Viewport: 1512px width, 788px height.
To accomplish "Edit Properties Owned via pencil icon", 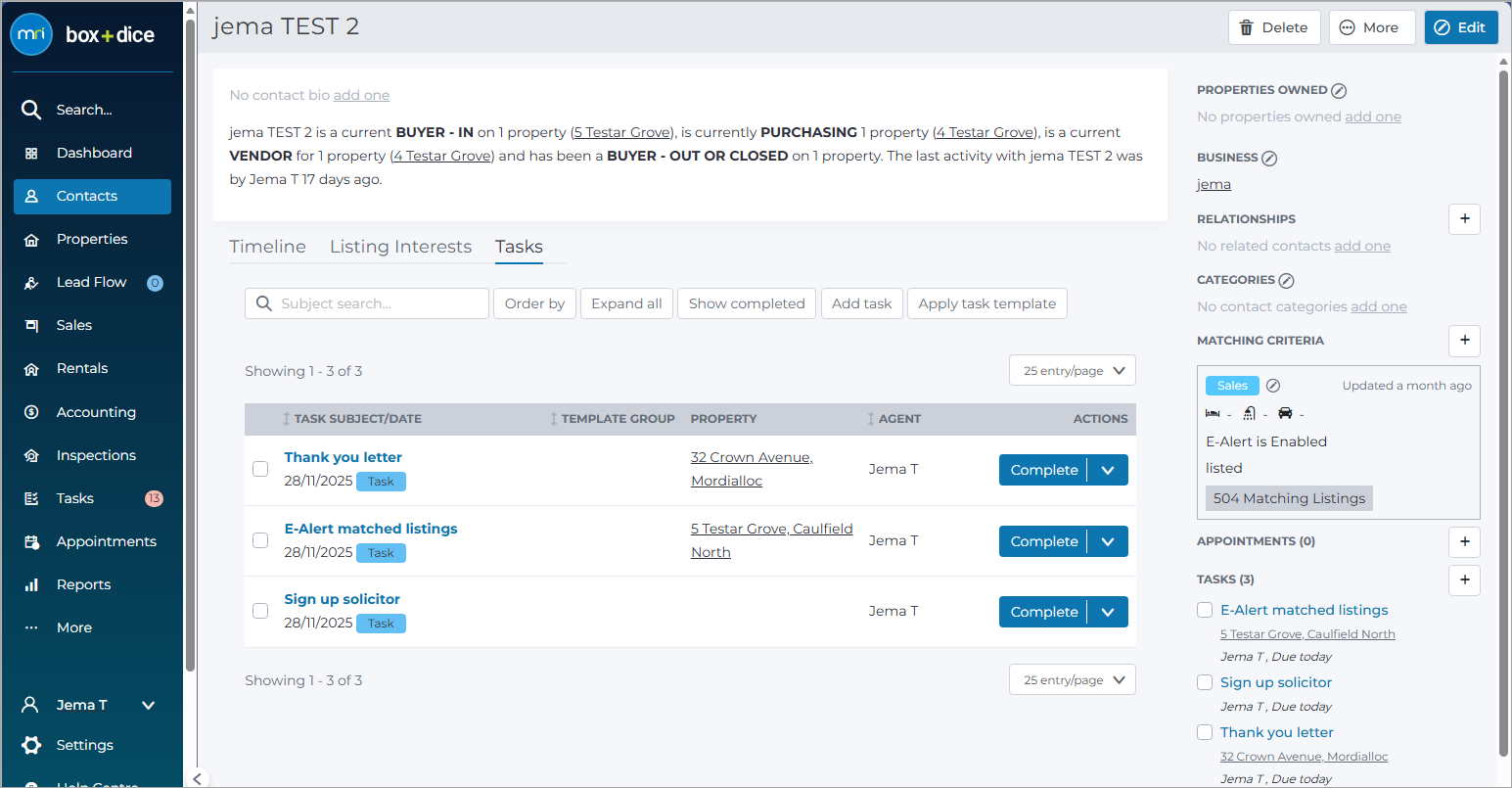I will pyautogui.click(x=1339, y=90).
